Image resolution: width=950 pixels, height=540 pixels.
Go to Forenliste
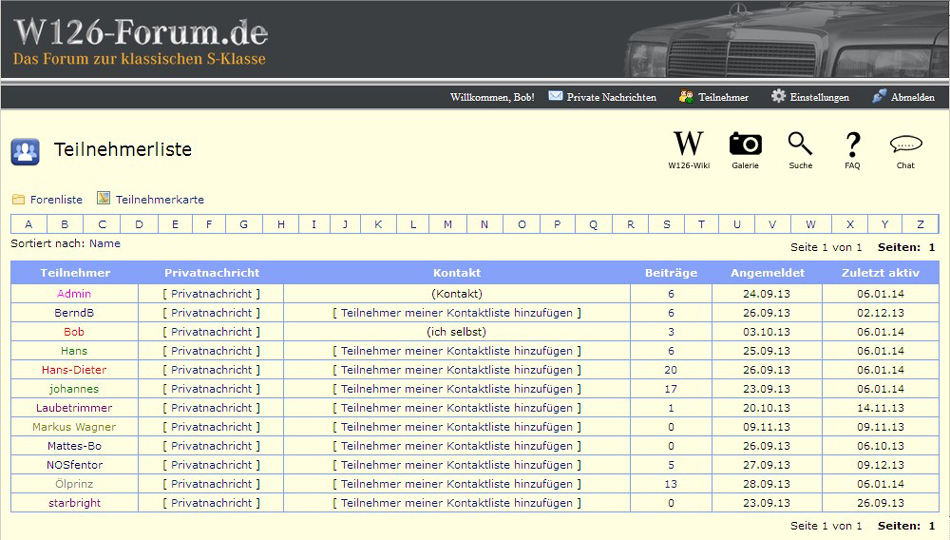coord(56,199)
